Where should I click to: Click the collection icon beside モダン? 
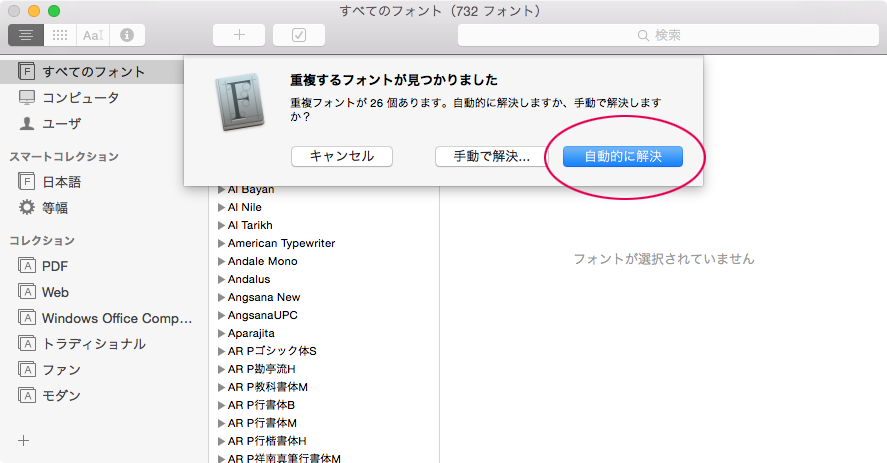click(x=27, y=395)
